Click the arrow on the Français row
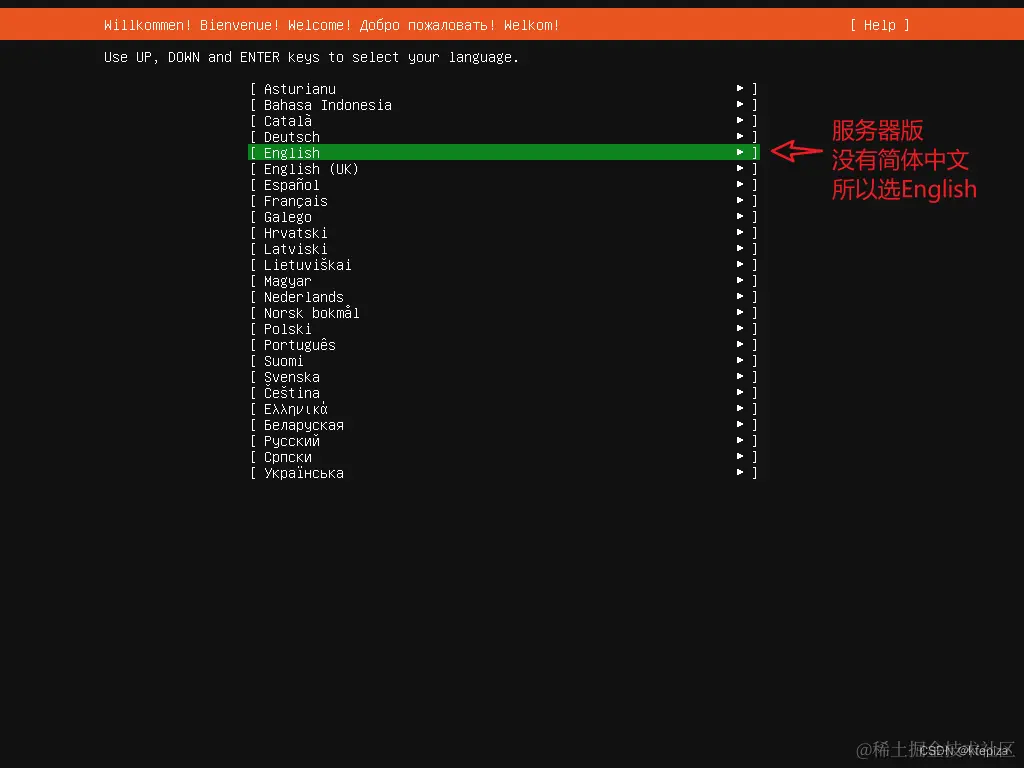1024x768 pixels. pyautogui.click(x=740, y=200)
